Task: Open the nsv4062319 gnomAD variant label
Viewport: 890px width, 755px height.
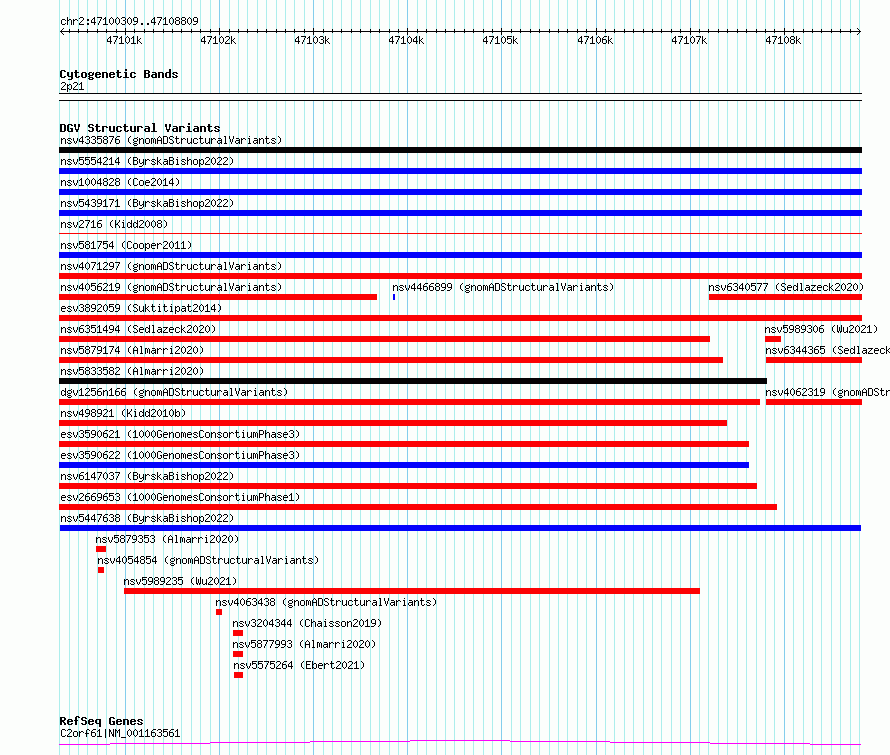Action: pos(827,392)
